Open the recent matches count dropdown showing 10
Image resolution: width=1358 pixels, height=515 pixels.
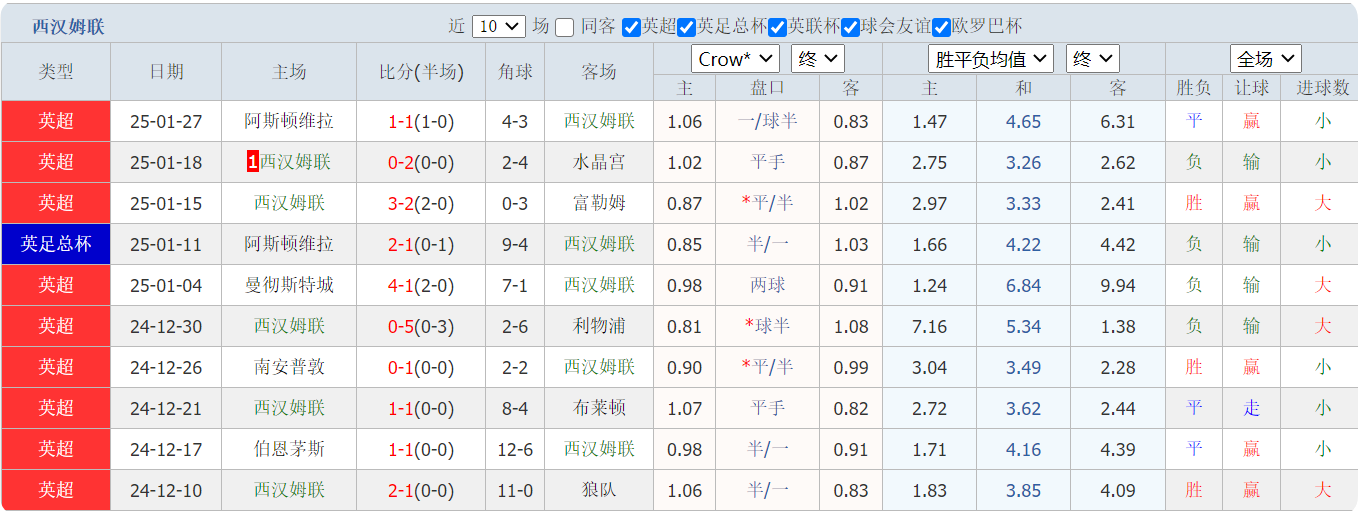498,27
